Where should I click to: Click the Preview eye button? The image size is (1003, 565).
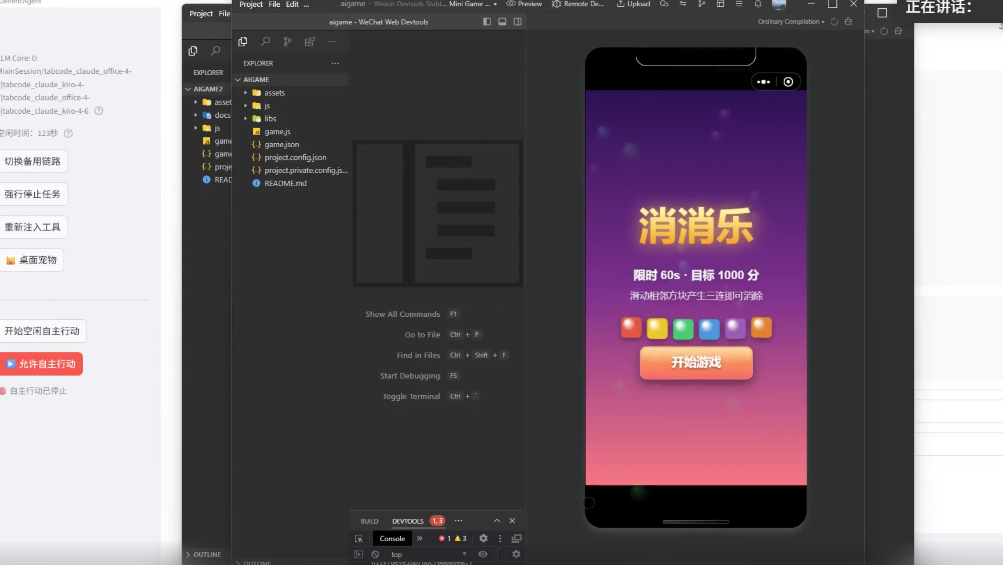tap(524, 4)
